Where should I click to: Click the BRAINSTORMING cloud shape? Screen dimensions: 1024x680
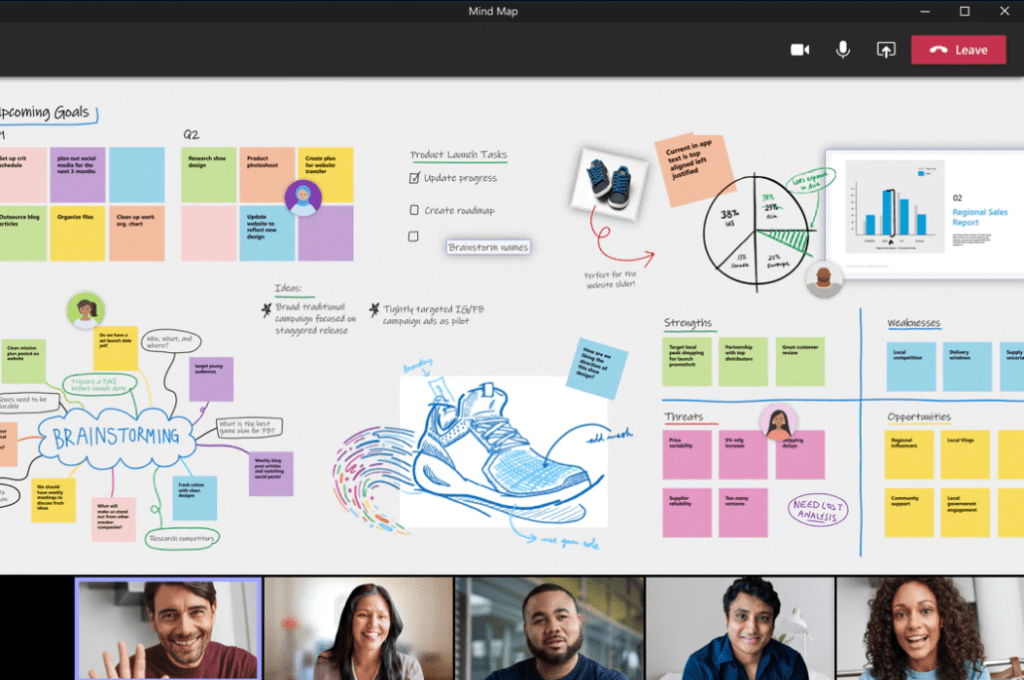(x=116, y=436)
